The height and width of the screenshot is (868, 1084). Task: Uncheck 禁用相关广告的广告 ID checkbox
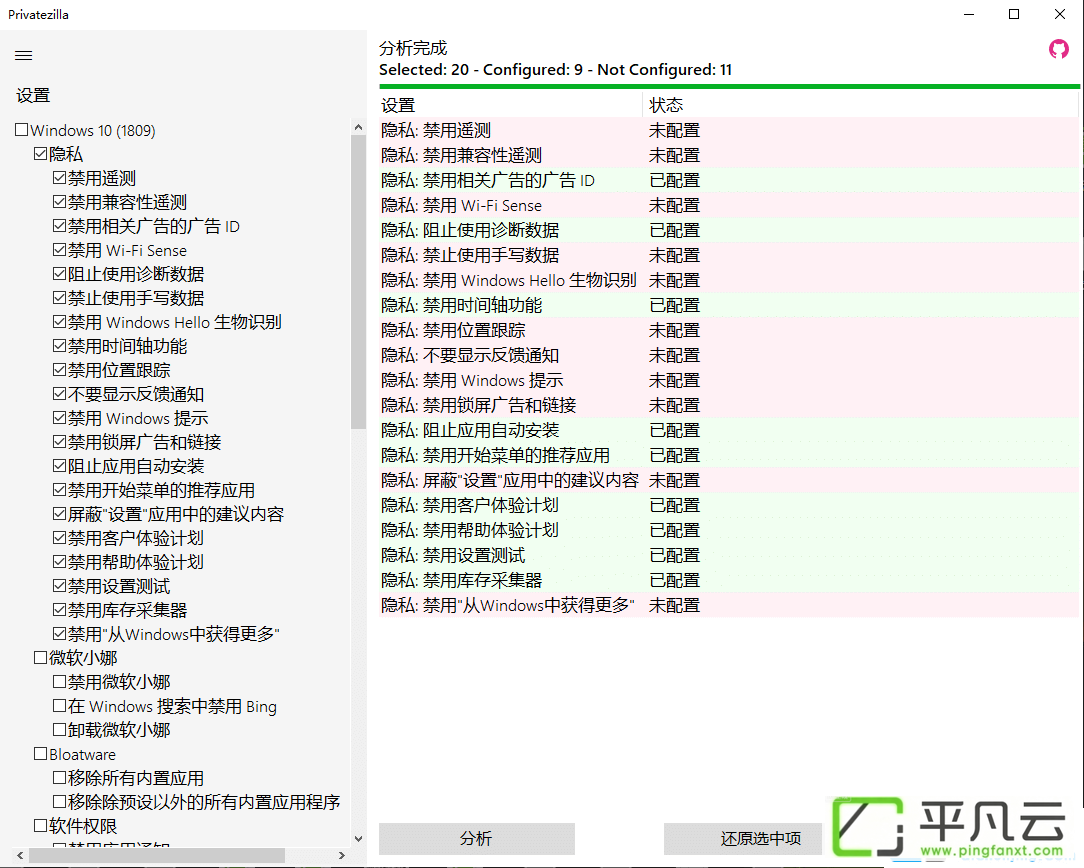coord(59,226)
